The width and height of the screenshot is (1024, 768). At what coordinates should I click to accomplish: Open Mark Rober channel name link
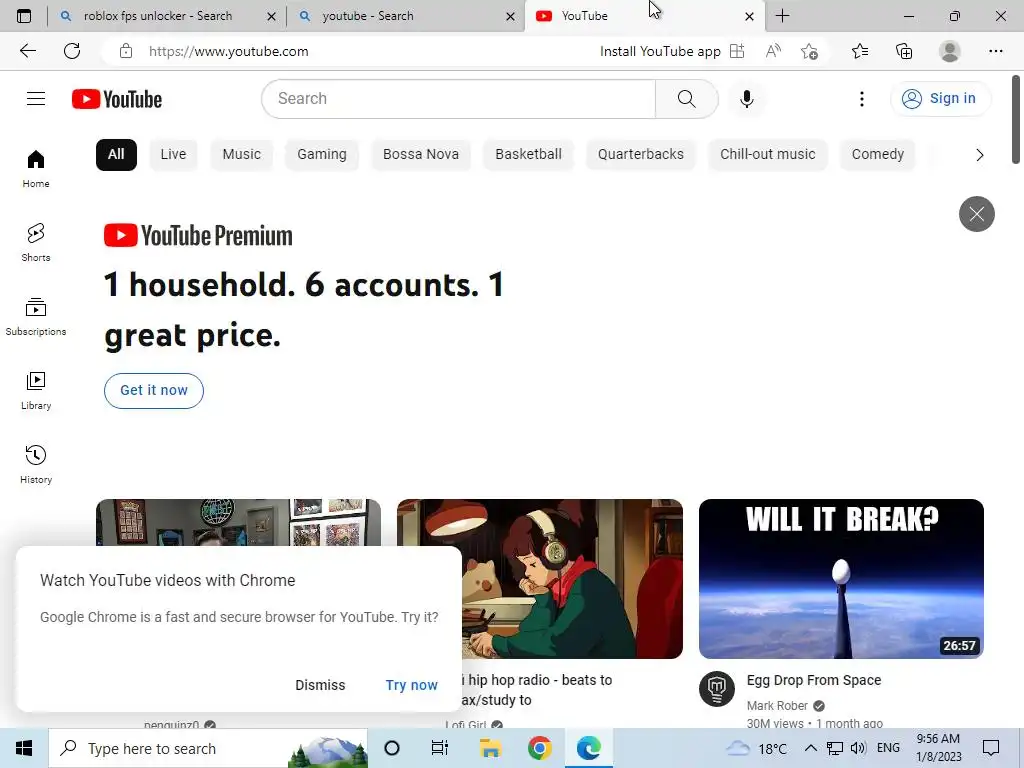[777, 706]
